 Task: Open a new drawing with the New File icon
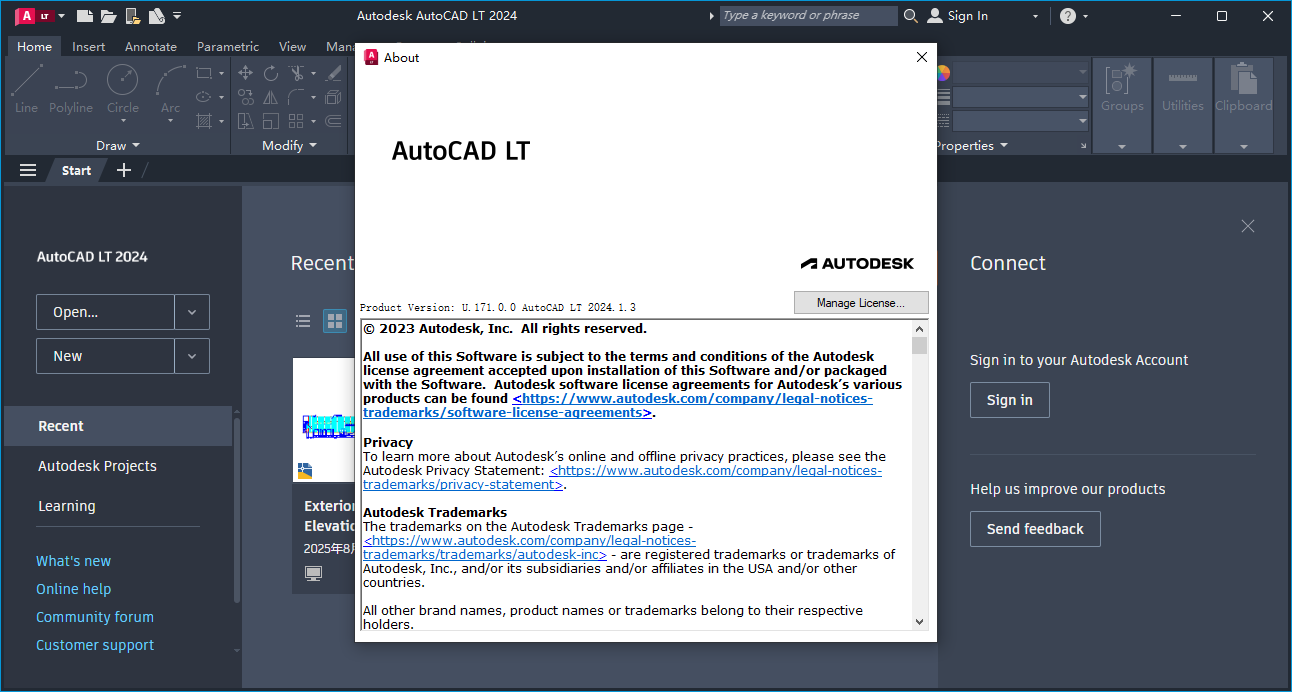pos(86,16)
